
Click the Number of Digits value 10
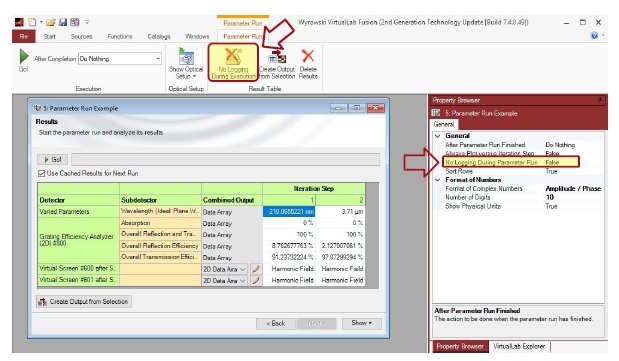[550, 197]
